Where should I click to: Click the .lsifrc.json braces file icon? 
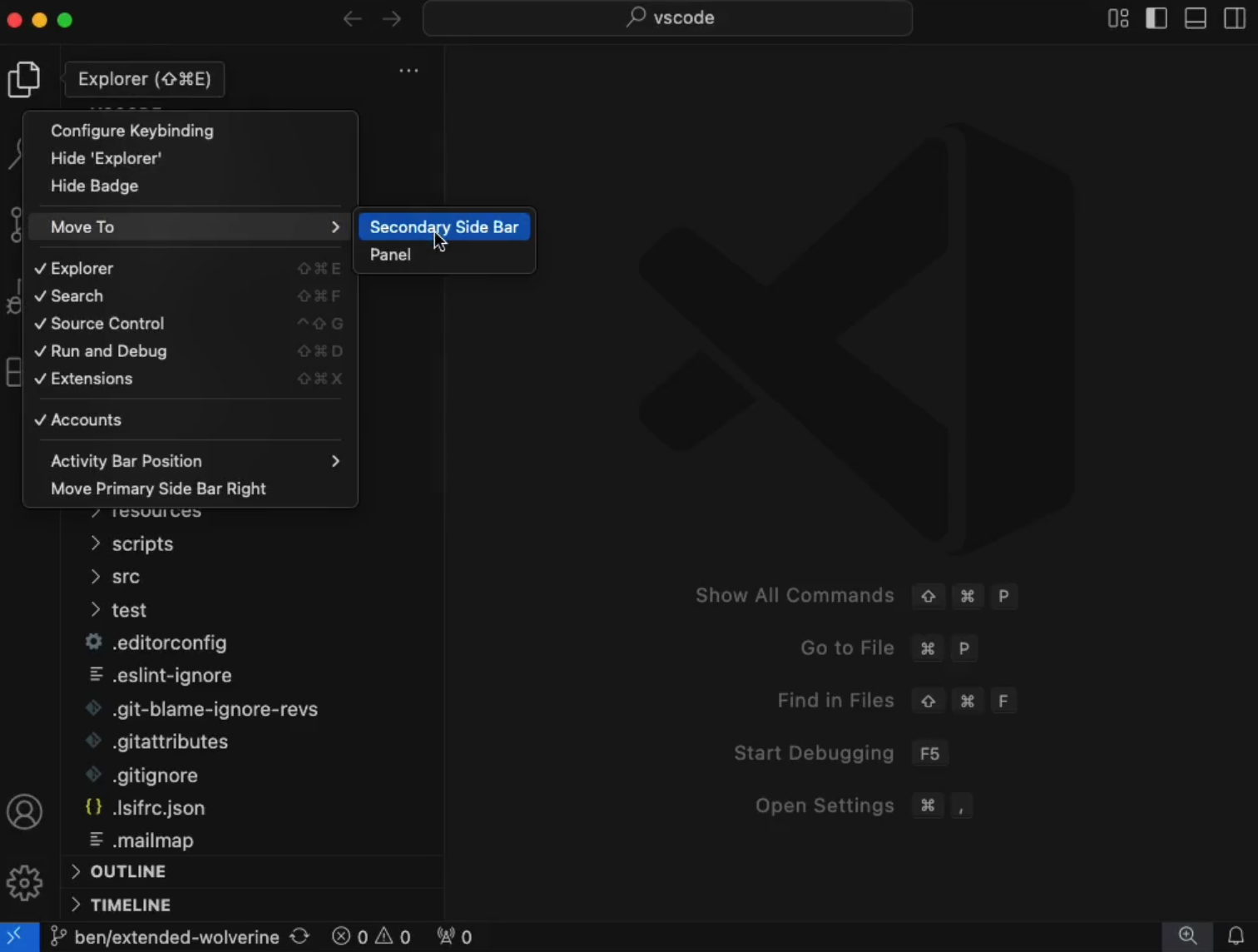pyautogui.click(x=94, y=806)
